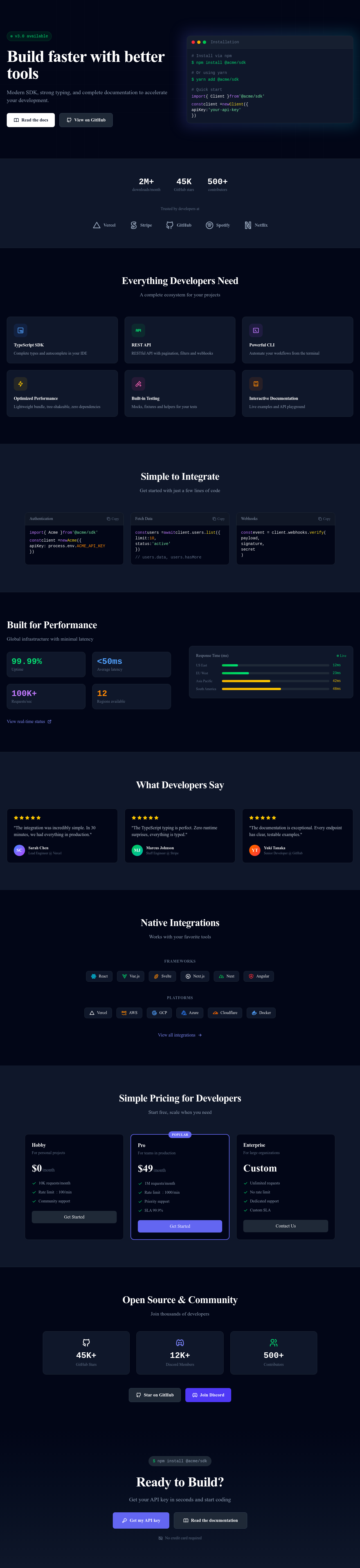Click Get Started on Hobby plan
This screenshot has width=360, height=1568.
[x=74, y=1217]
